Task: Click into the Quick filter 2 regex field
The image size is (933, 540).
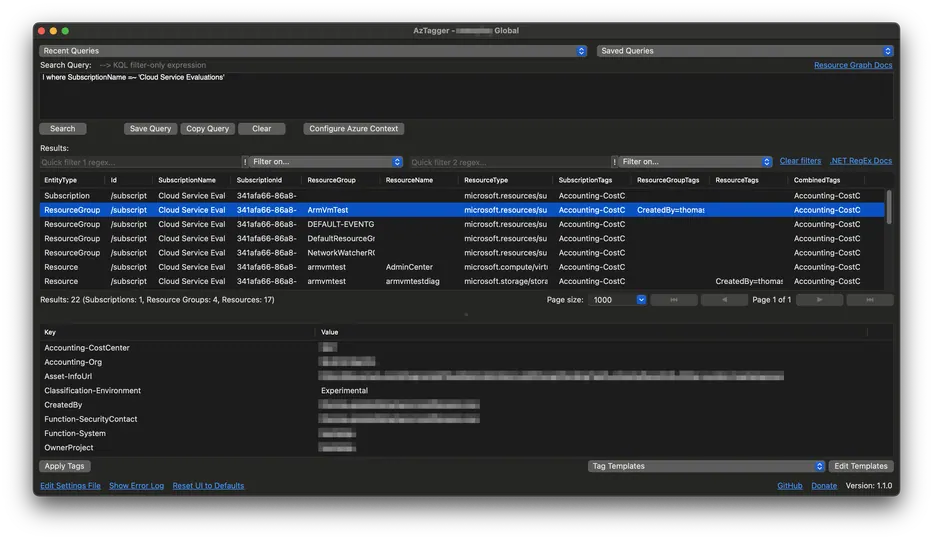Action: click(509, 162)
